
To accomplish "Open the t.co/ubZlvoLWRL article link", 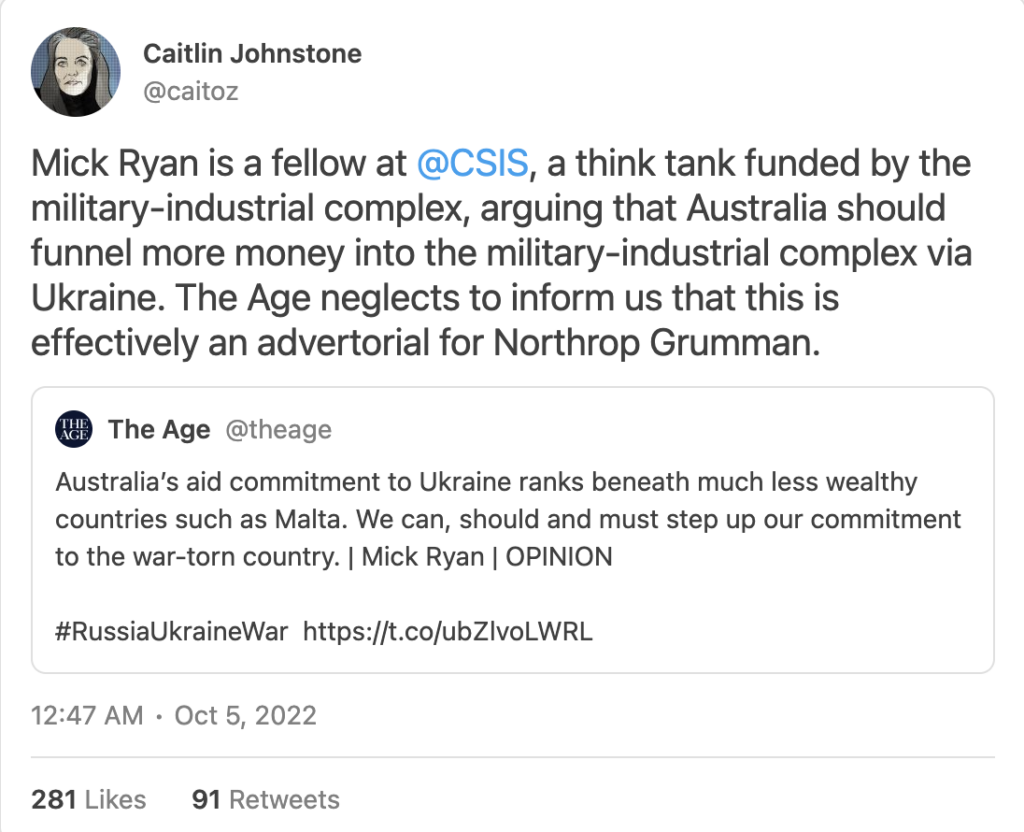I will click(448, 632).
